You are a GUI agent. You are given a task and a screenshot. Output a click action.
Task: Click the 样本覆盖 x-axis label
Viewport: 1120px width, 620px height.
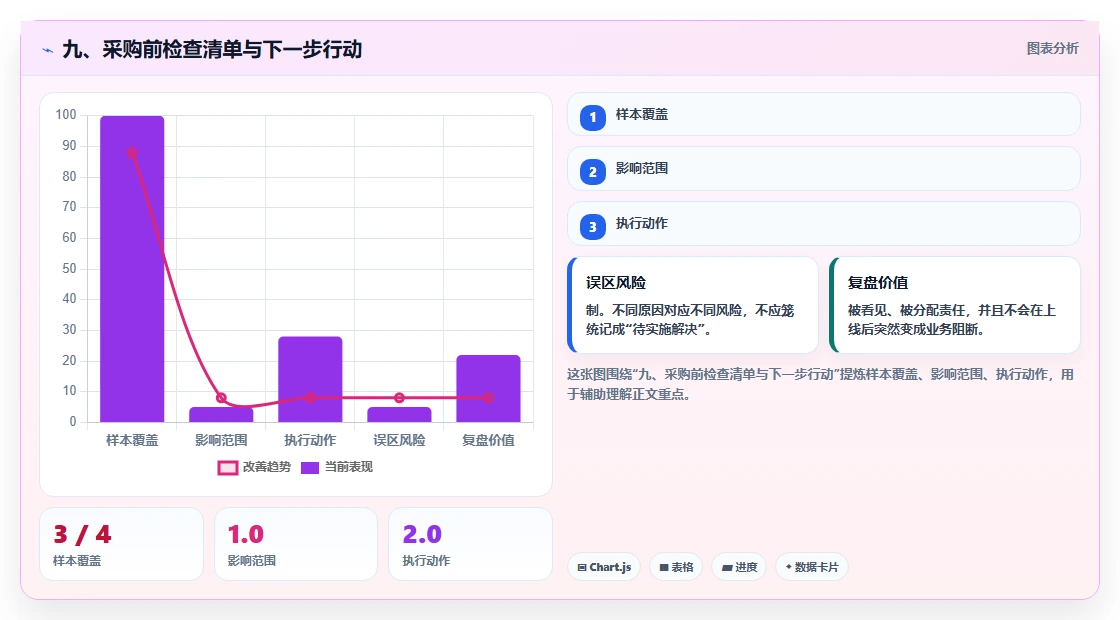coord(132,441)
